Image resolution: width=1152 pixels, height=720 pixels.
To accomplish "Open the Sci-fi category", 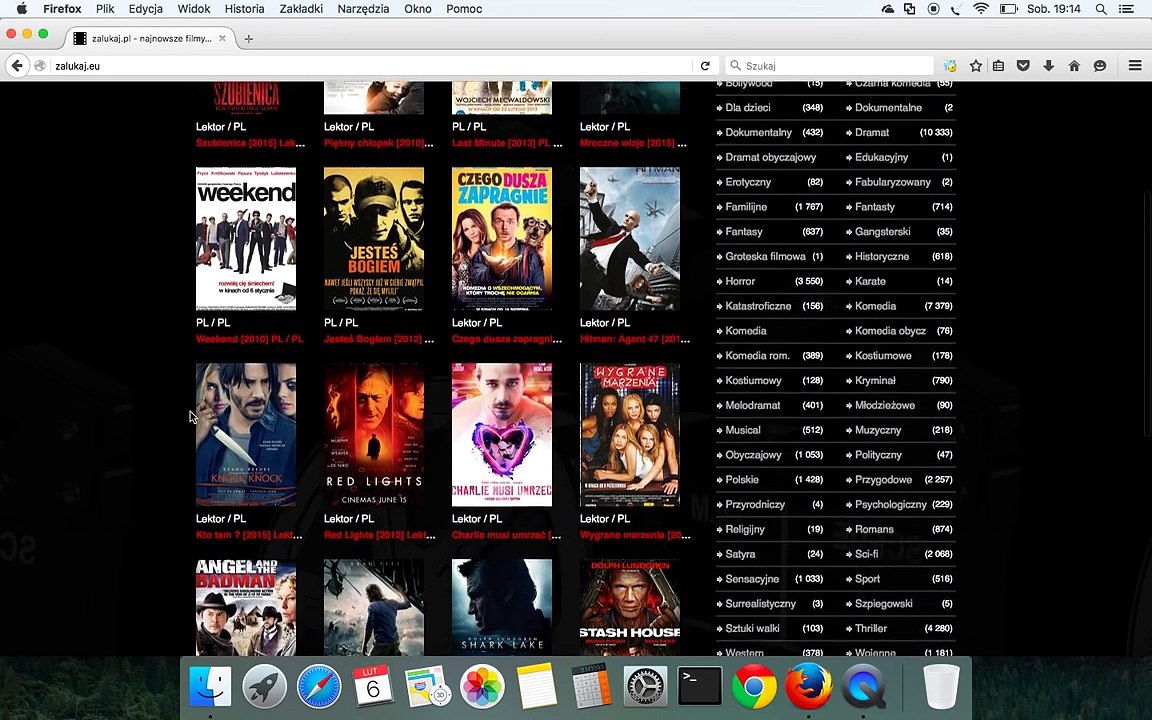I will click(x=866, y=554).
